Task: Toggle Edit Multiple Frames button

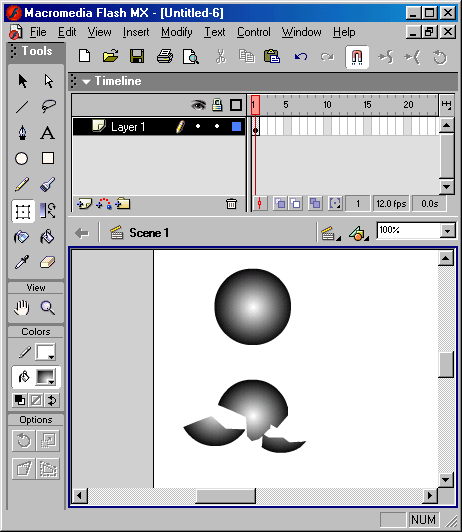Action: coord(315,204)
